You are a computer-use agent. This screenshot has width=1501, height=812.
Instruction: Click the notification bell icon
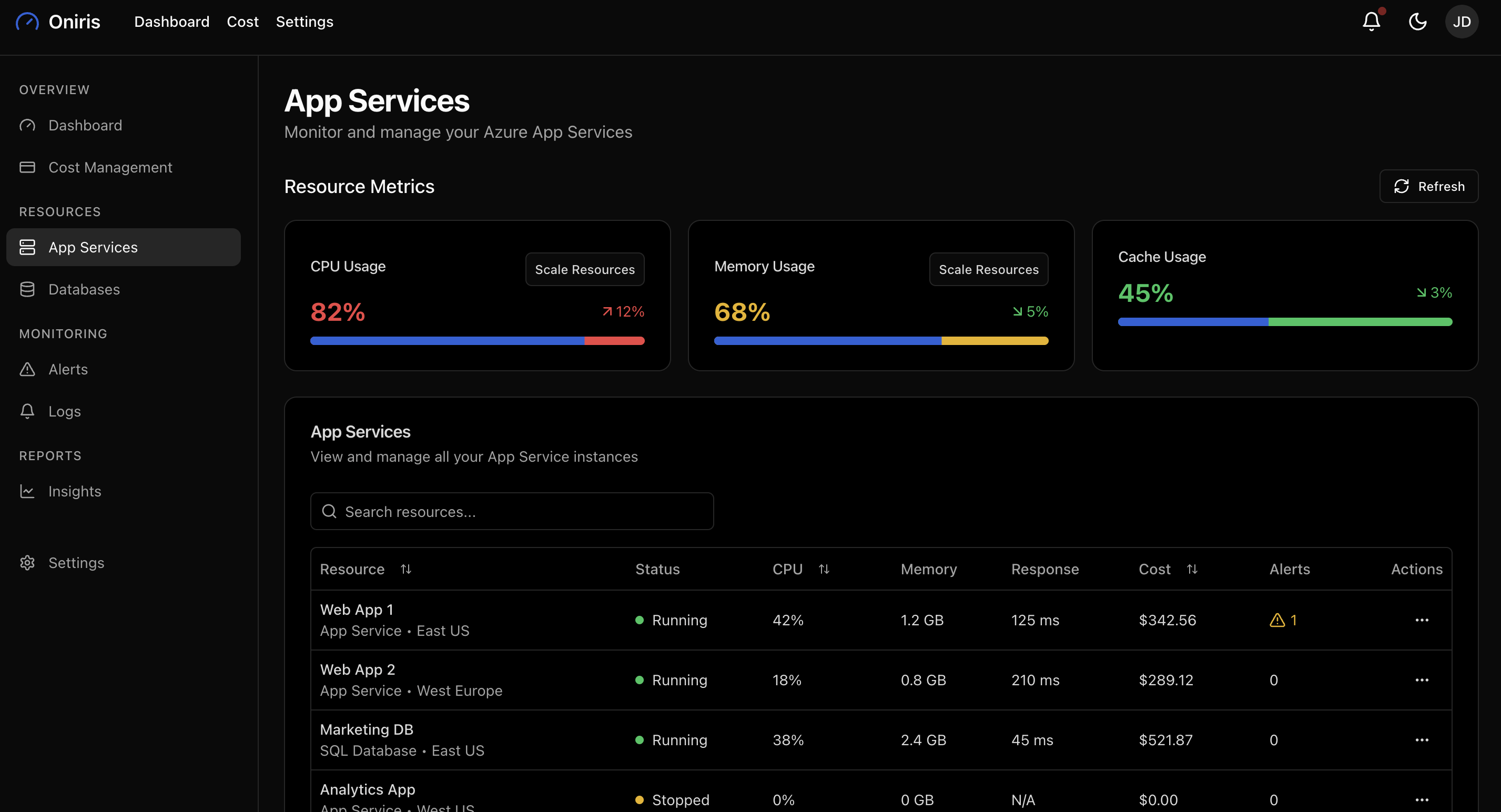pos(1371,22)
